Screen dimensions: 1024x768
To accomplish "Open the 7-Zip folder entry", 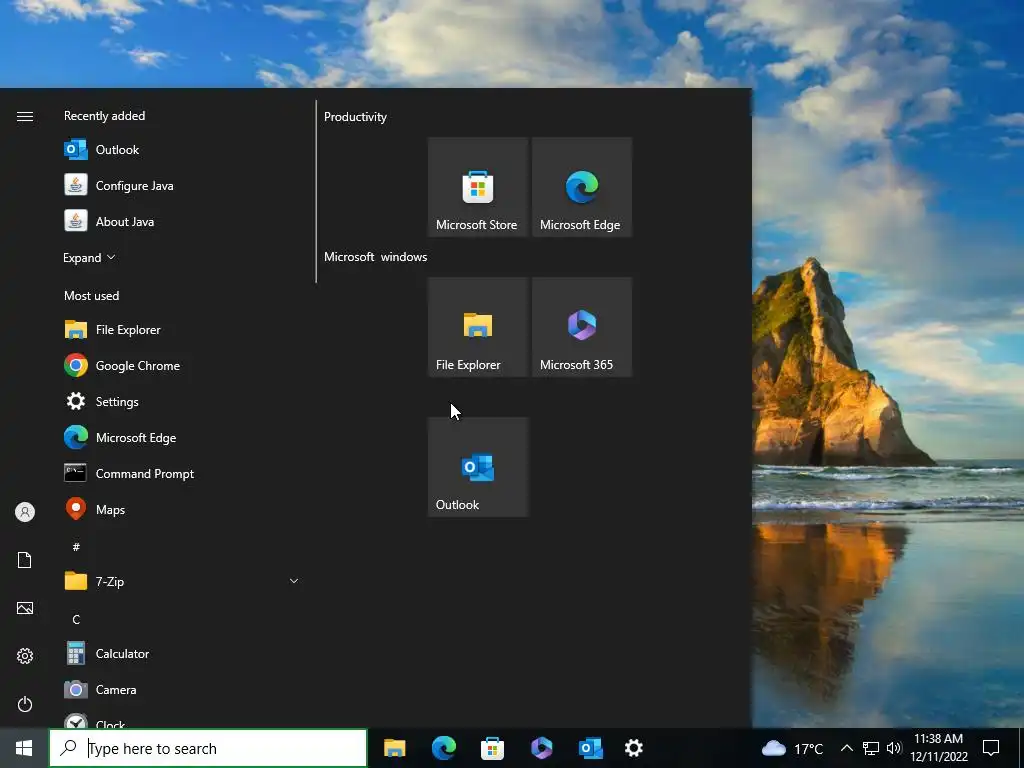I will (180, 581).
